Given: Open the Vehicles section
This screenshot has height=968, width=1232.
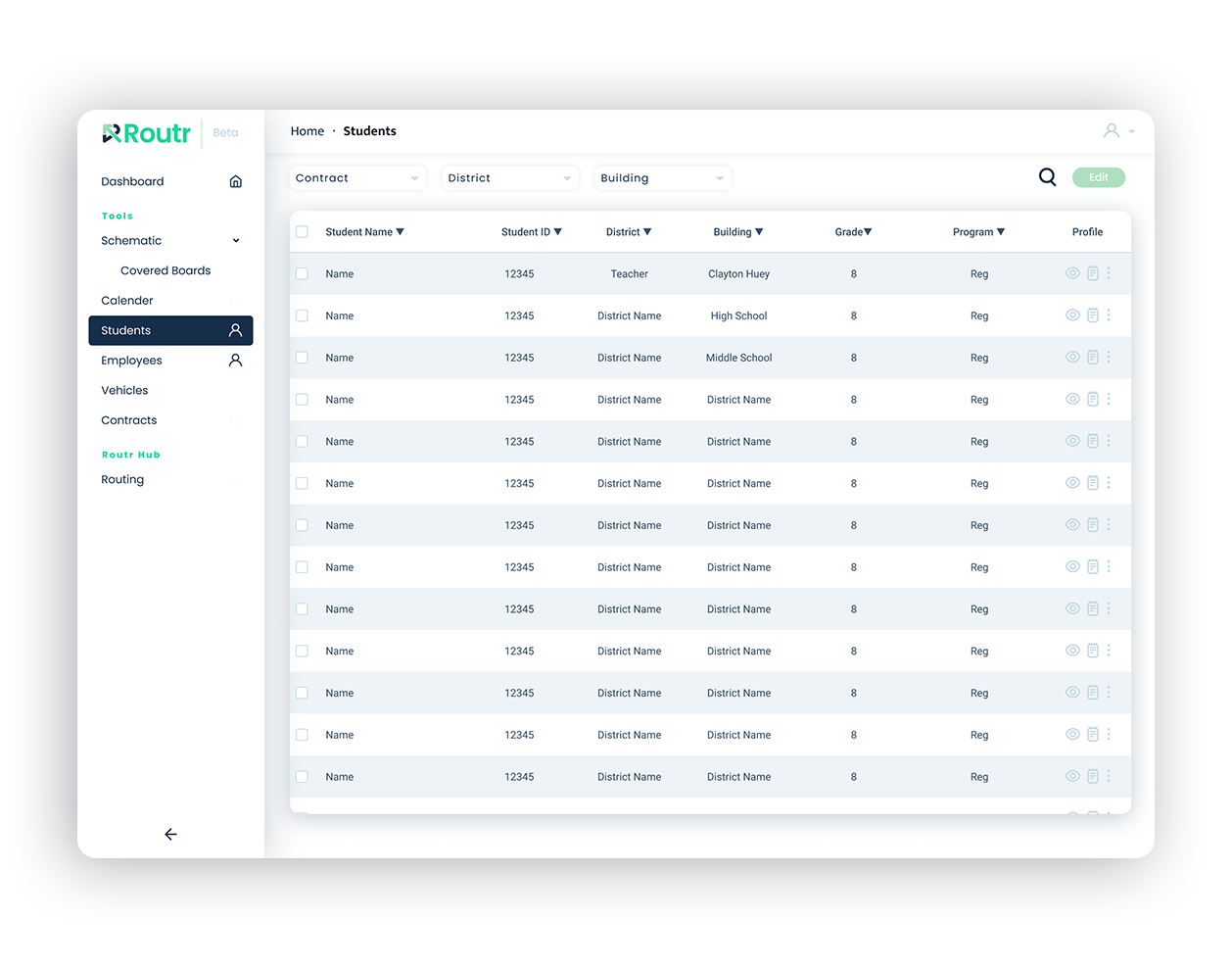Looking at the screenshot, I should point(124,390).
